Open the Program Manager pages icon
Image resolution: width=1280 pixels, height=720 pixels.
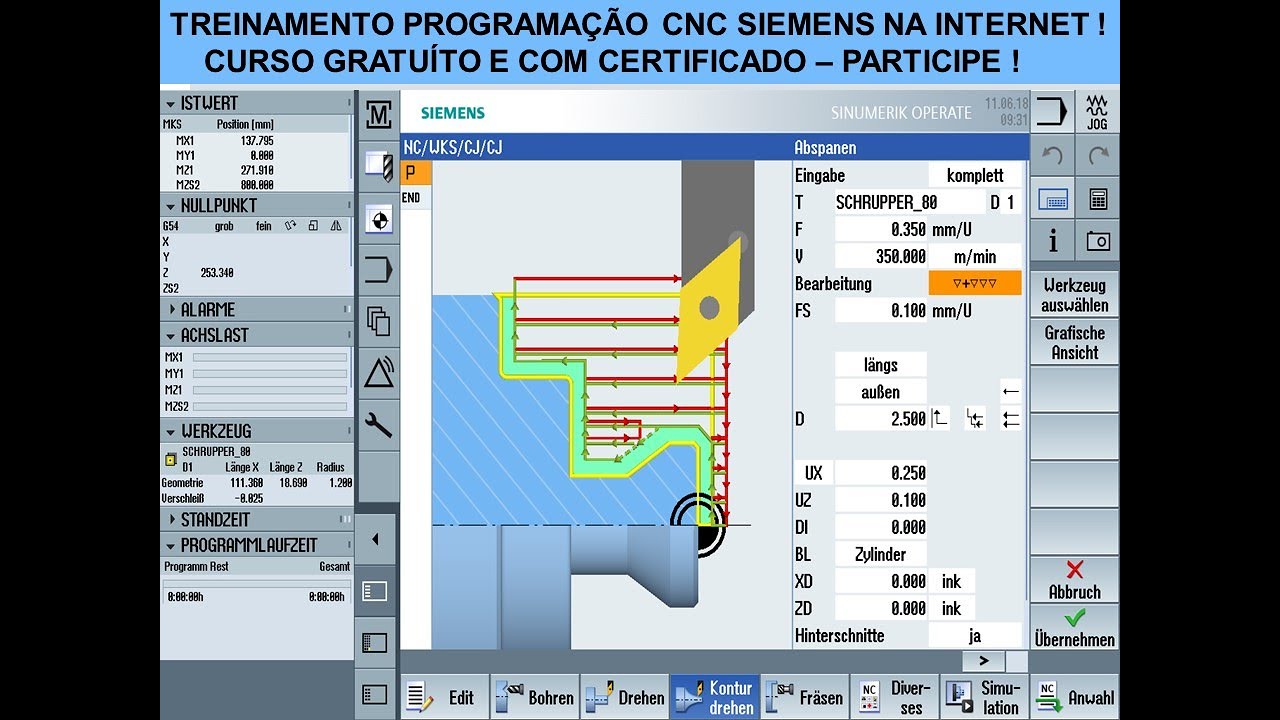pyautogui.click(x=378, y=322)
